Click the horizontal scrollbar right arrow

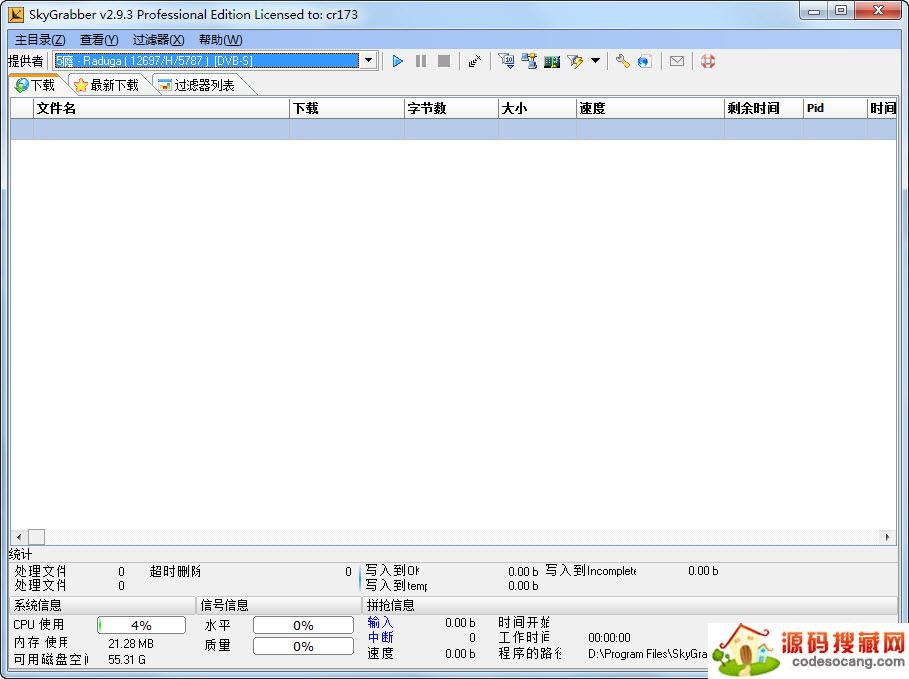coord(888,537)
